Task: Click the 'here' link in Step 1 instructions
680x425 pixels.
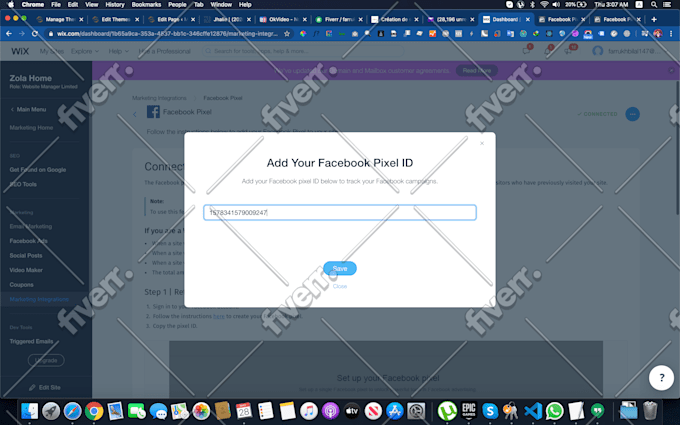Action: [219, 316]
